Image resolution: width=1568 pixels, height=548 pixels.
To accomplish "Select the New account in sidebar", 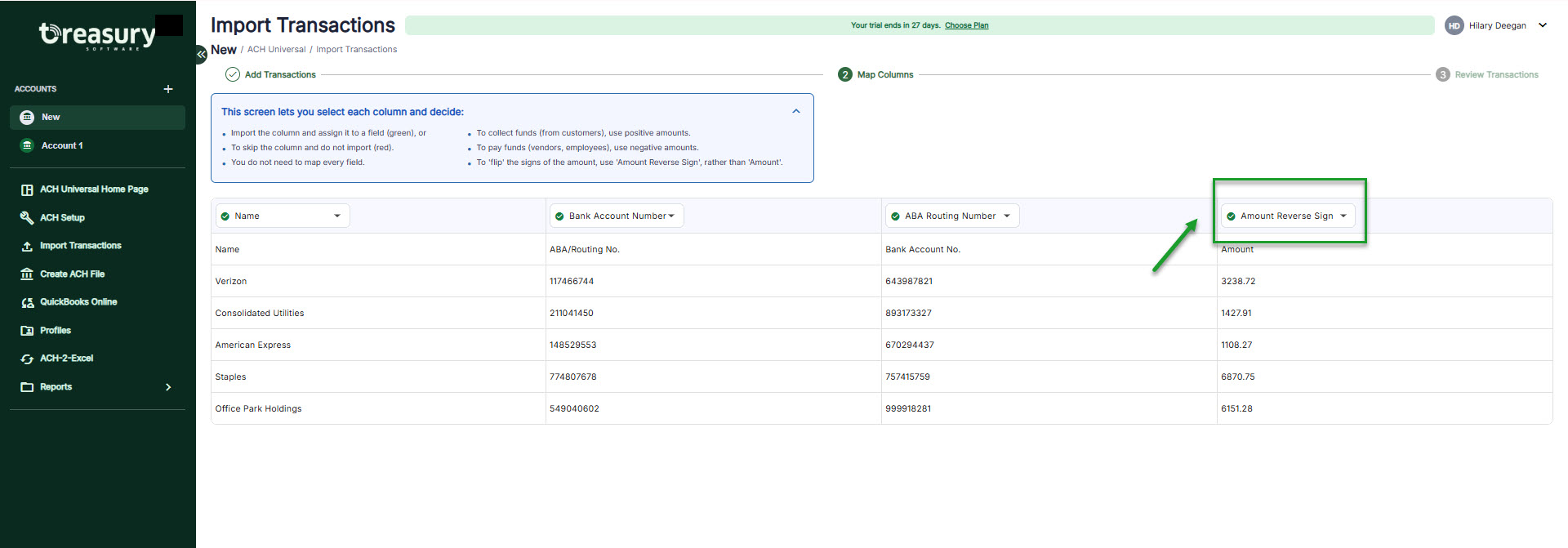I will pyautogui.click(x=97, y=118).
